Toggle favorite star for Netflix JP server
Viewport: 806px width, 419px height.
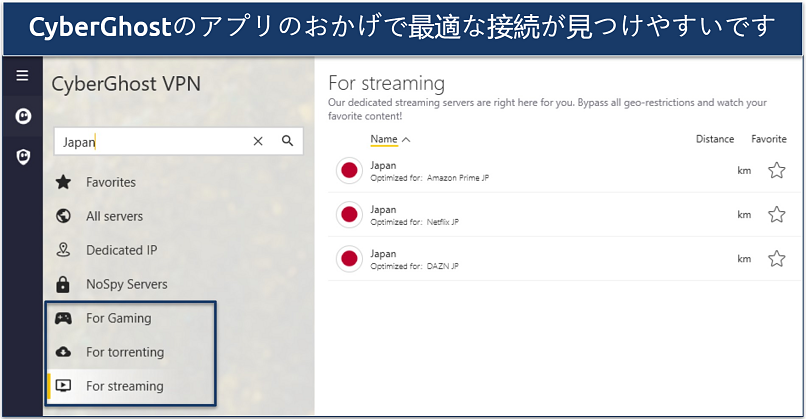click(x=776, y=215)
